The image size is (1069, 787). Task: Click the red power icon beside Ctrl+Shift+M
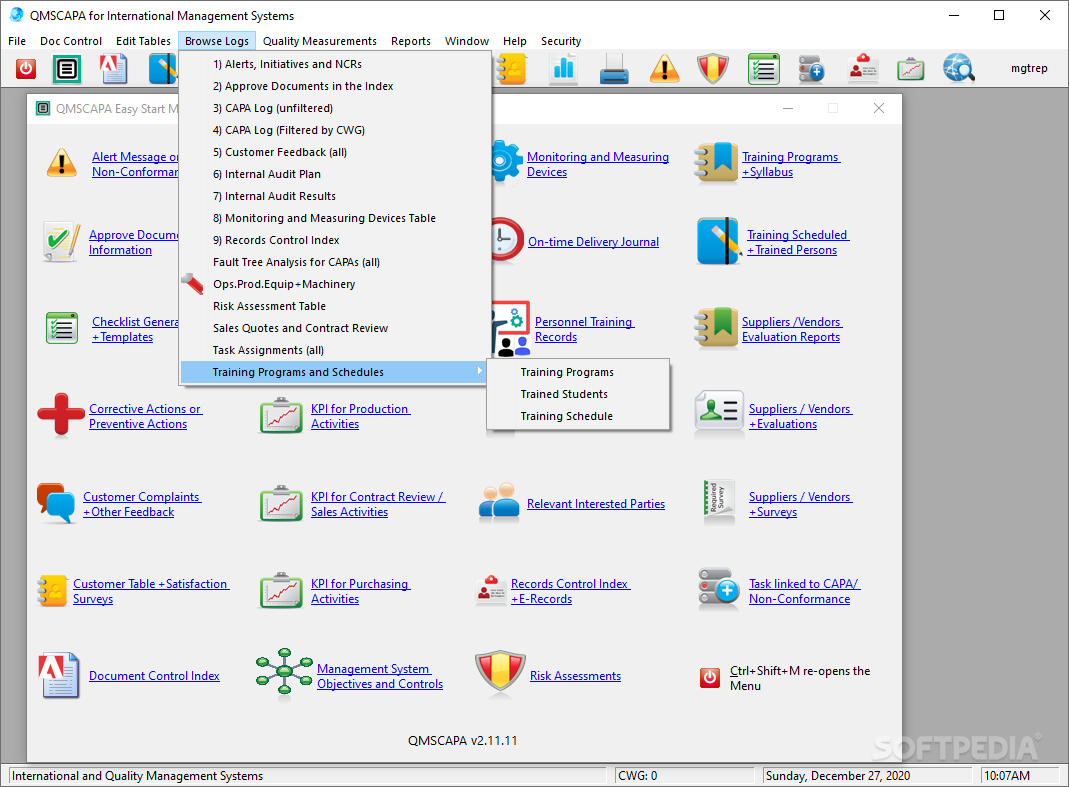710,678
